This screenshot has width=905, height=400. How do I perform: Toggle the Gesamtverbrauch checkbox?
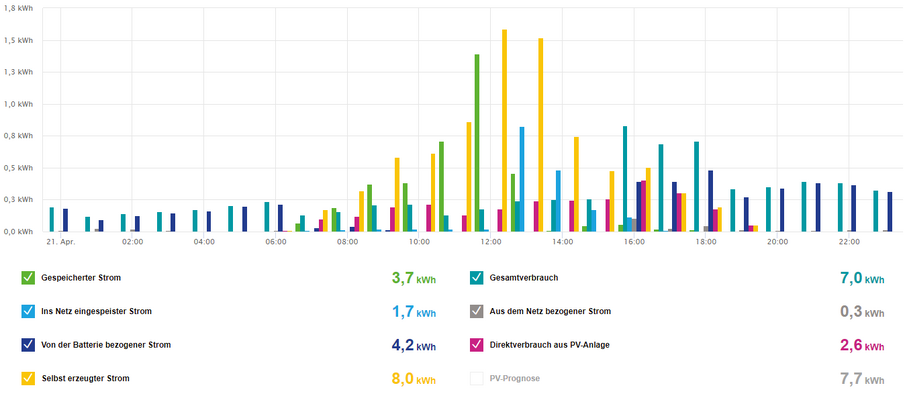[x=476, y=278]
